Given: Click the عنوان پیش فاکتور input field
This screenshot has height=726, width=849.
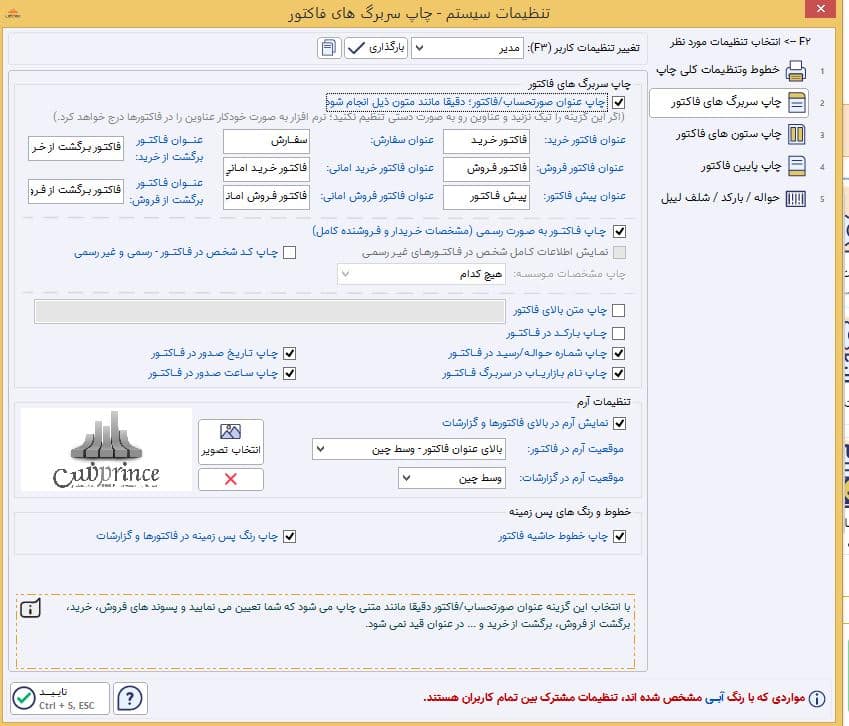Looking at the screenshot, I should click(486, 198).
